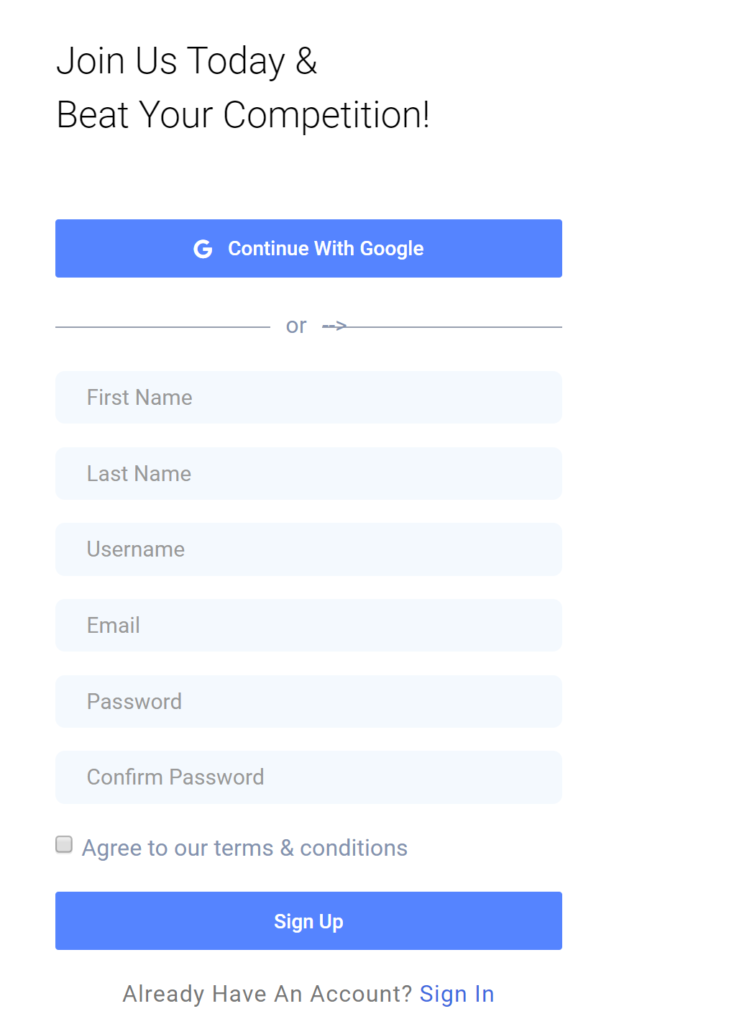Click 'Already Have An Account?' text
The image size is (729, 1024).
pos(267,994)
